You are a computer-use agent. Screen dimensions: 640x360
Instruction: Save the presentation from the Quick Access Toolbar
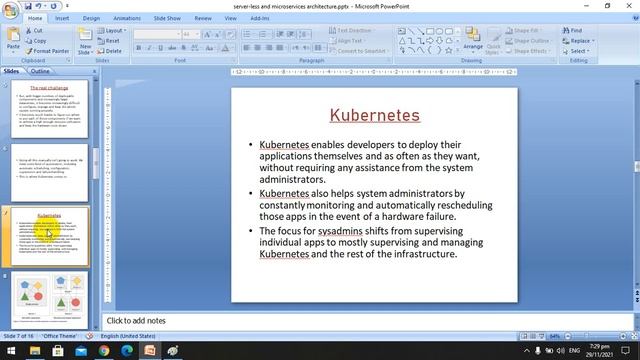tap(28, 6)
